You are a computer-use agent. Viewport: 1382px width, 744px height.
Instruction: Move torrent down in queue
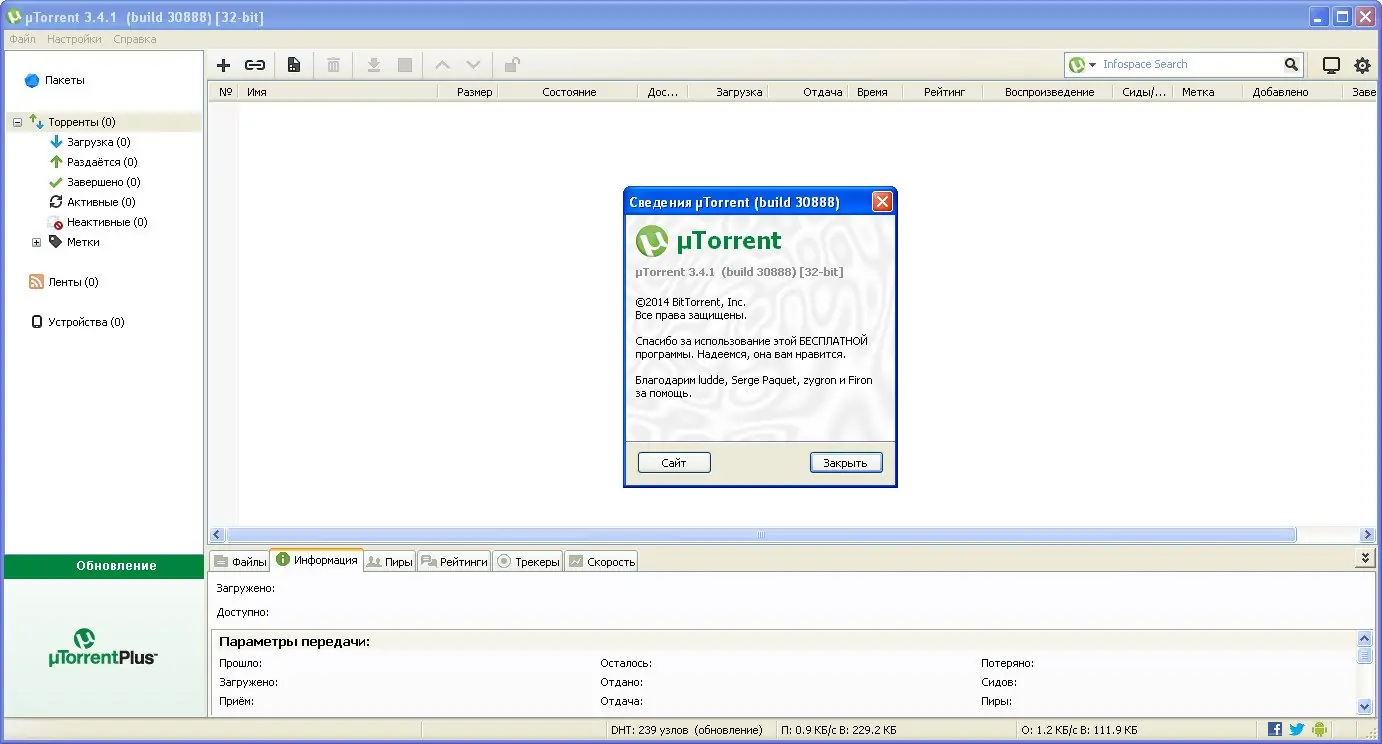(473, 65)
